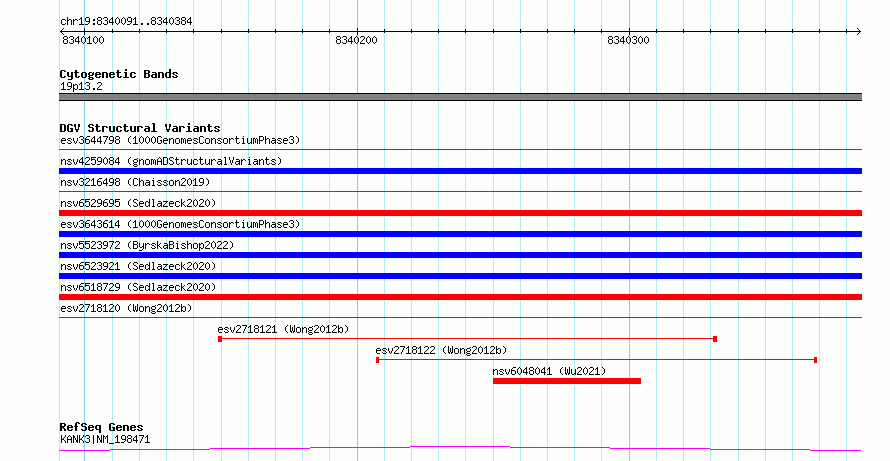Select the nsv6518729 Sedlazeck2020 label
Screen dimensions: 890x461
pos(138,287)
